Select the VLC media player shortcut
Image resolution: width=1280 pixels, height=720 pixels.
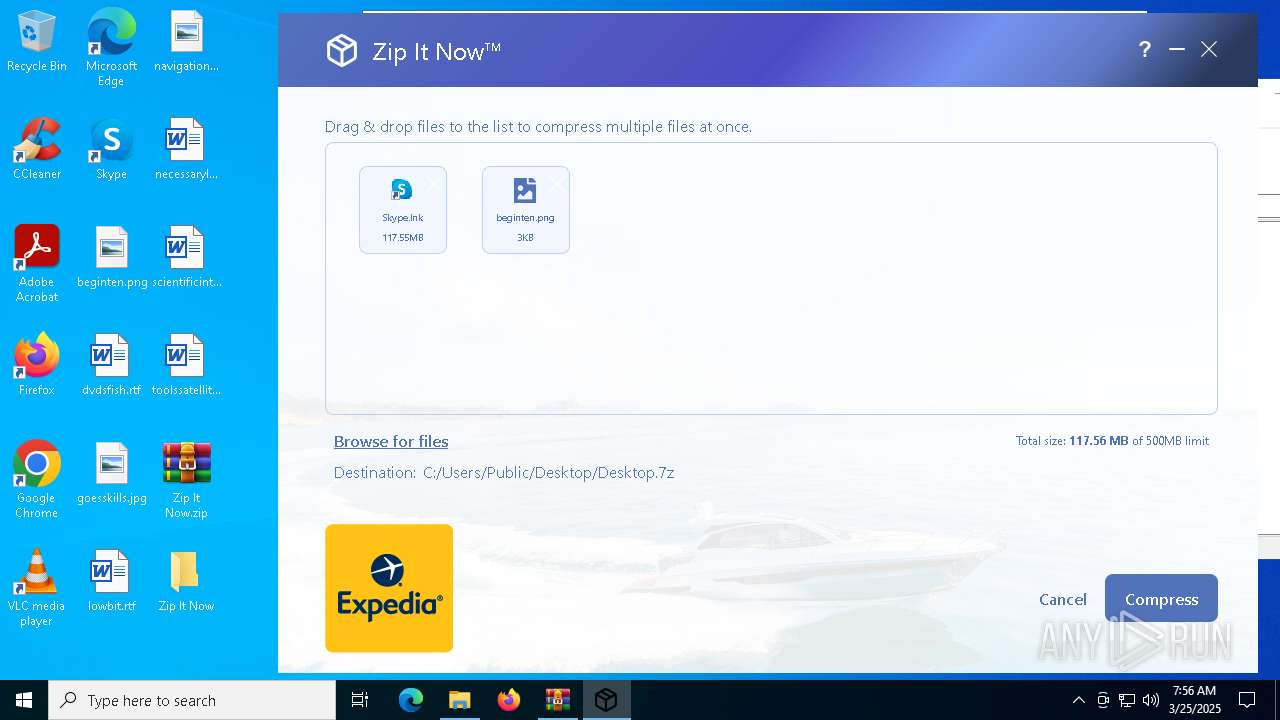(x=37, y=588)
